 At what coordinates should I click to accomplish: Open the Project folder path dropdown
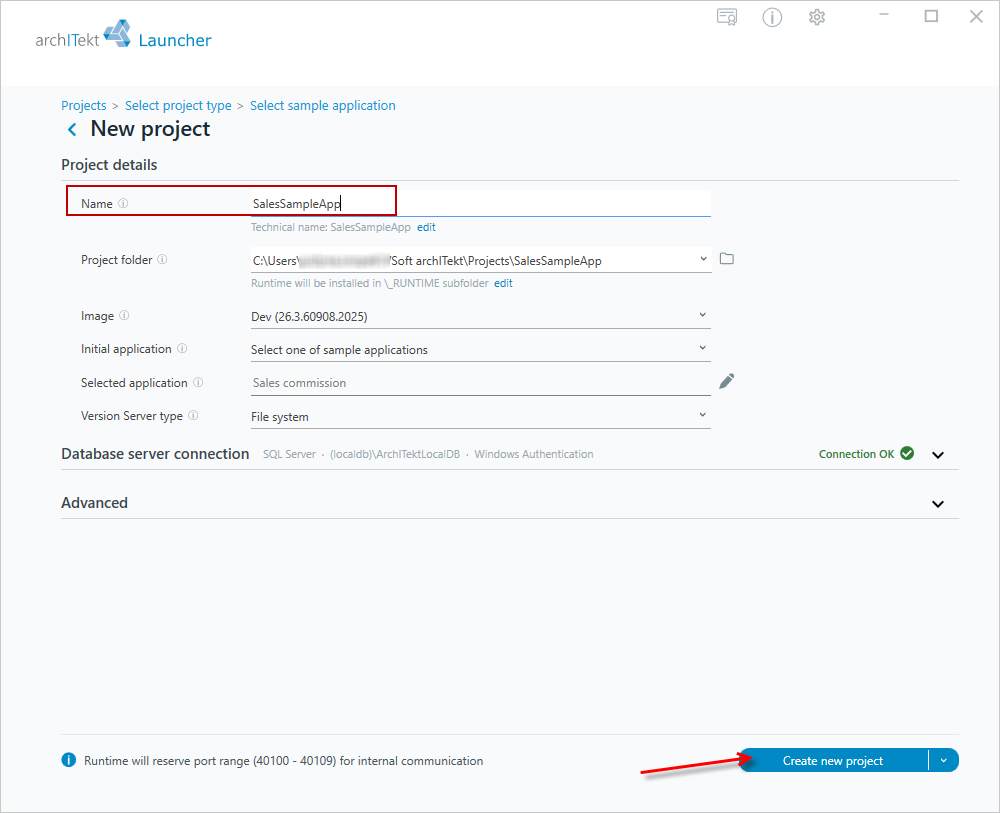pos(703,259)
